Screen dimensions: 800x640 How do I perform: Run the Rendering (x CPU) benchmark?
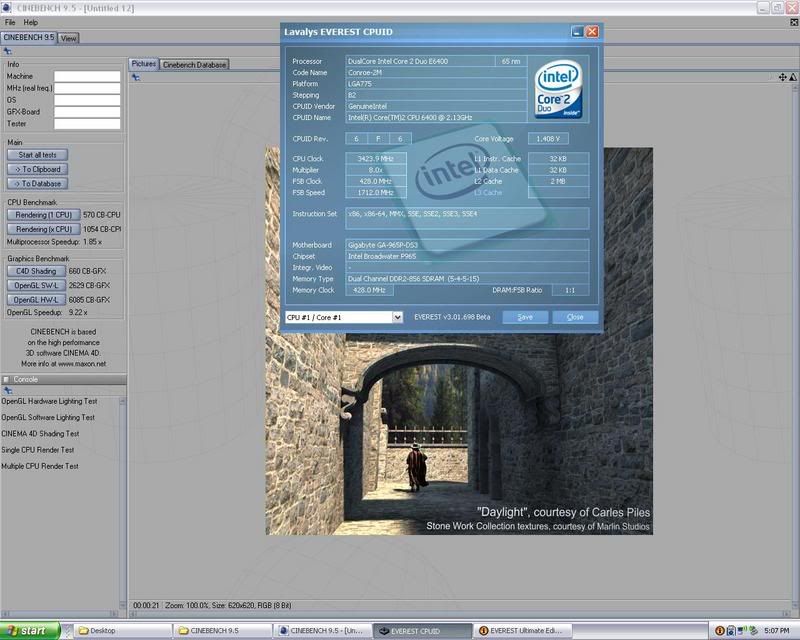tap(43, 229)
